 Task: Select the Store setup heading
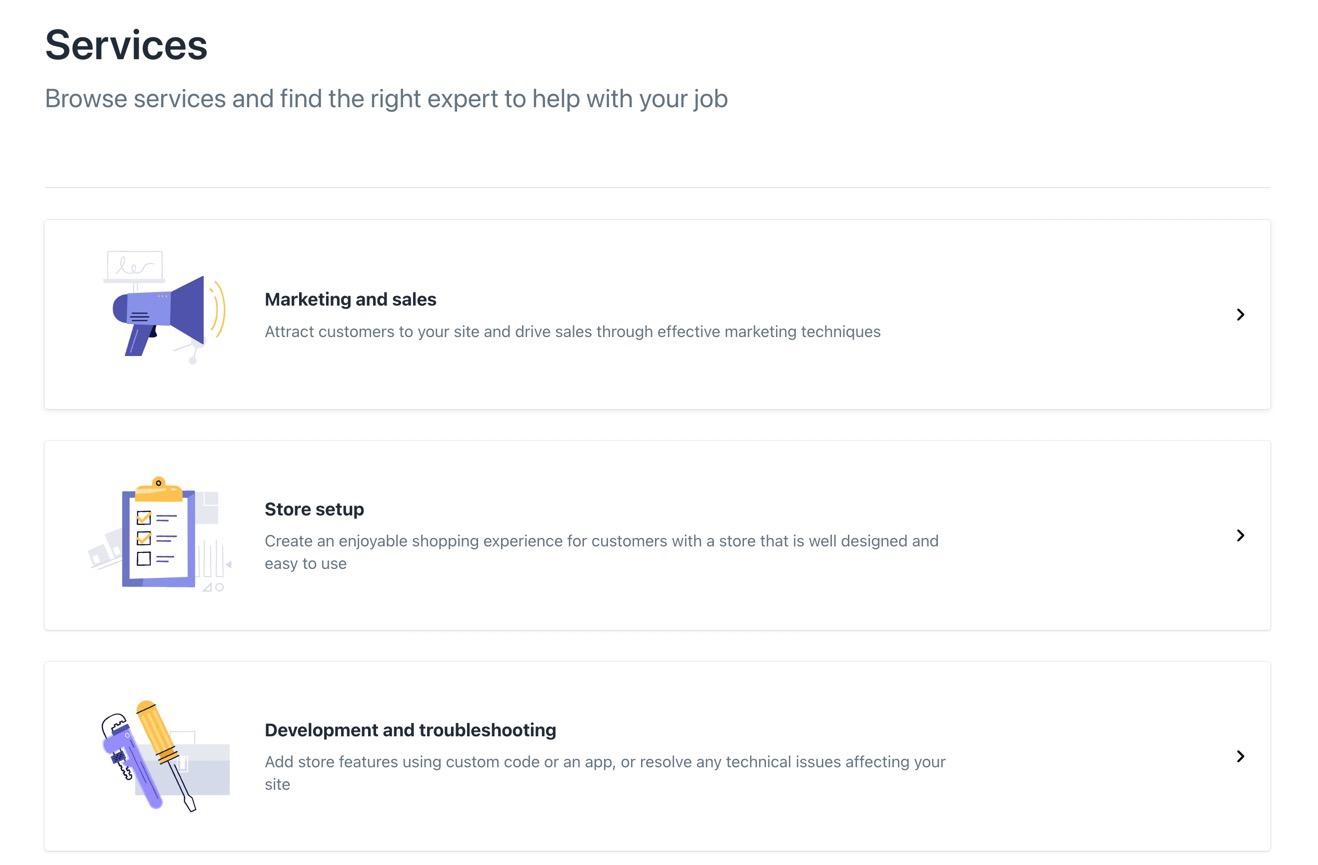(314, 509)
